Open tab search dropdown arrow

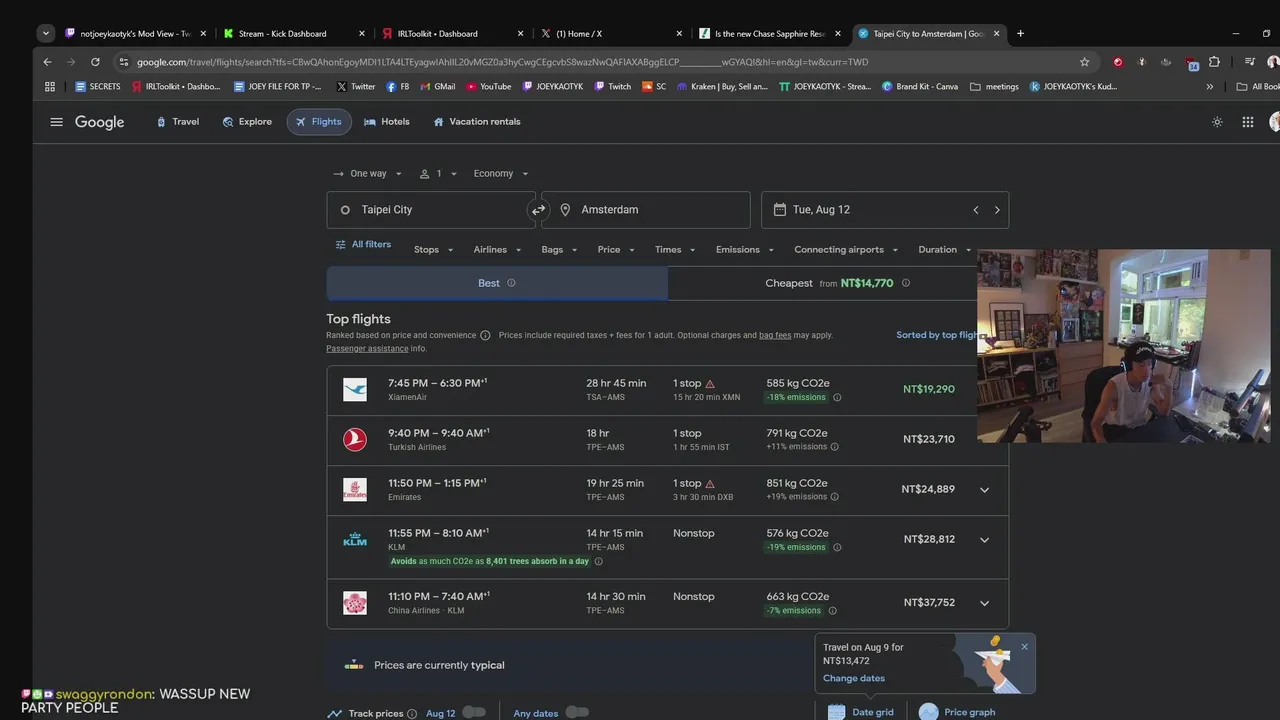45,33
